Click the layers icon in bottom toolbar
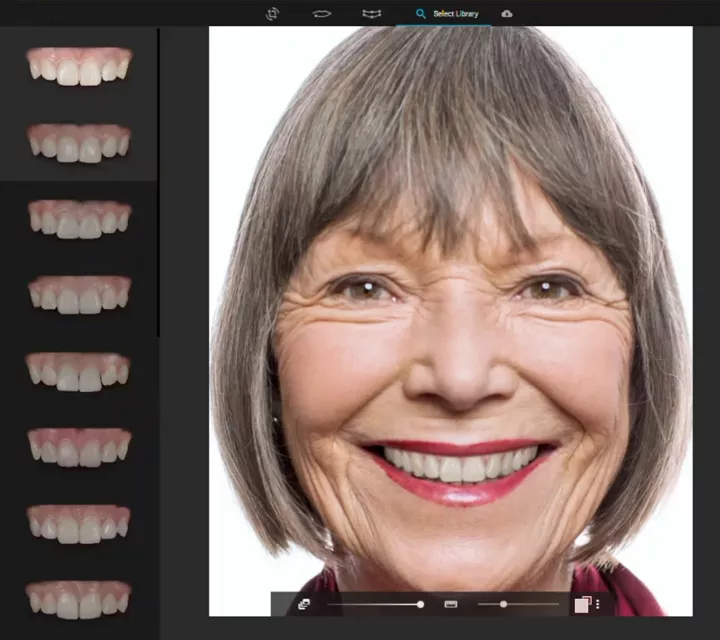Image resolution: width=720 pixels, height=640 pixels. (x=304, y=604)
